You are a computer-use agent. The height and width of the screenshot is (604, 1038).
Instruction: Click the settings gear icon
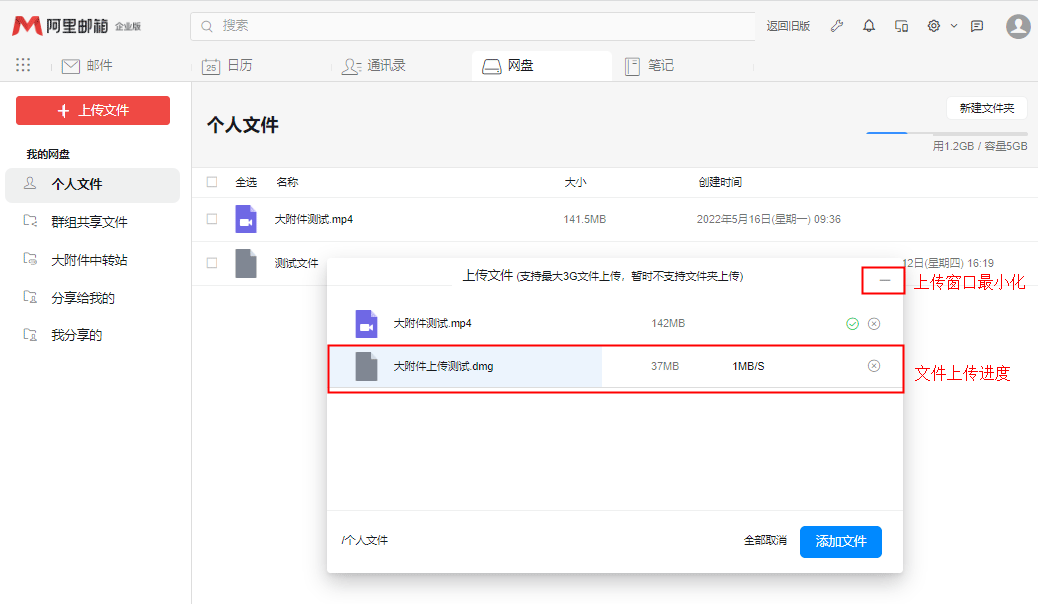tap(932, 26)
